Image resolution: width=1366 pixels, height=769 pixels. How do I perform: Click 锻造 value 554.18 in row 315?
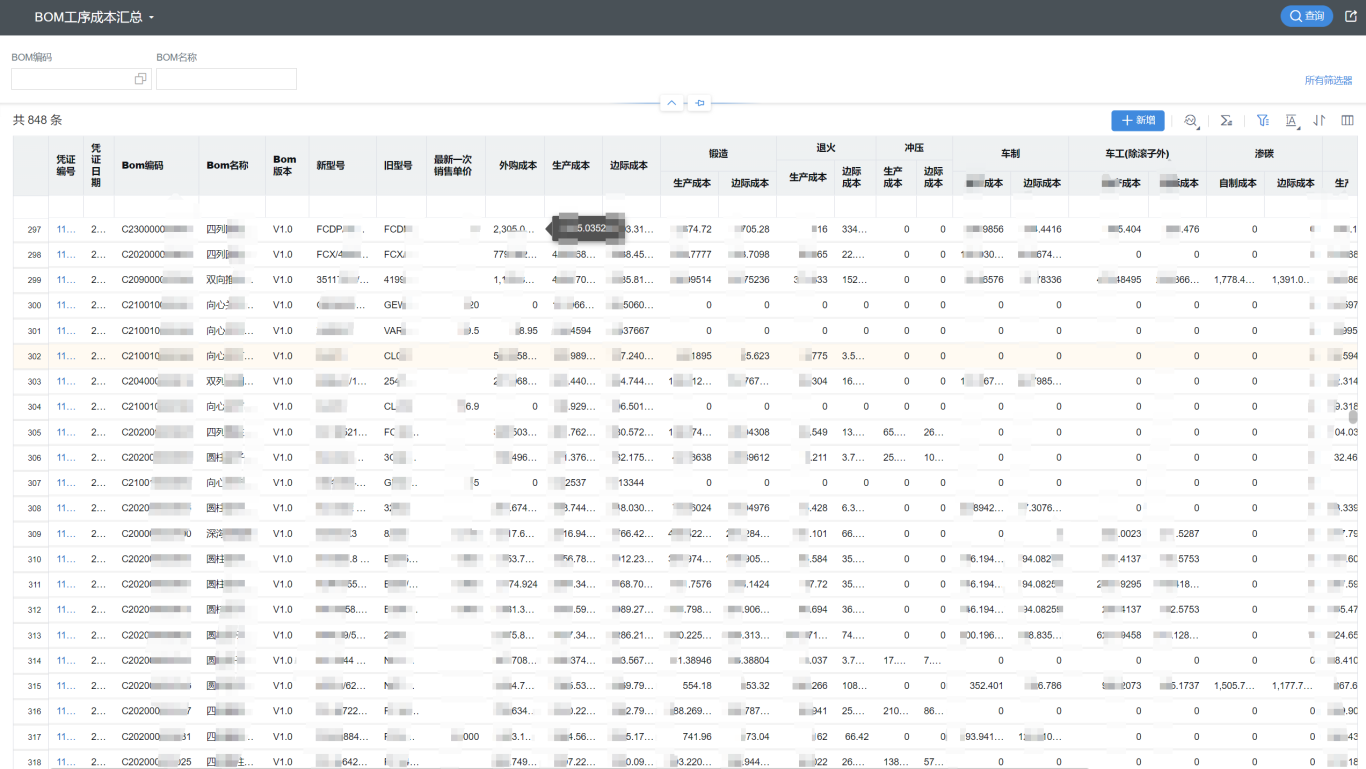tap(697, 686)
